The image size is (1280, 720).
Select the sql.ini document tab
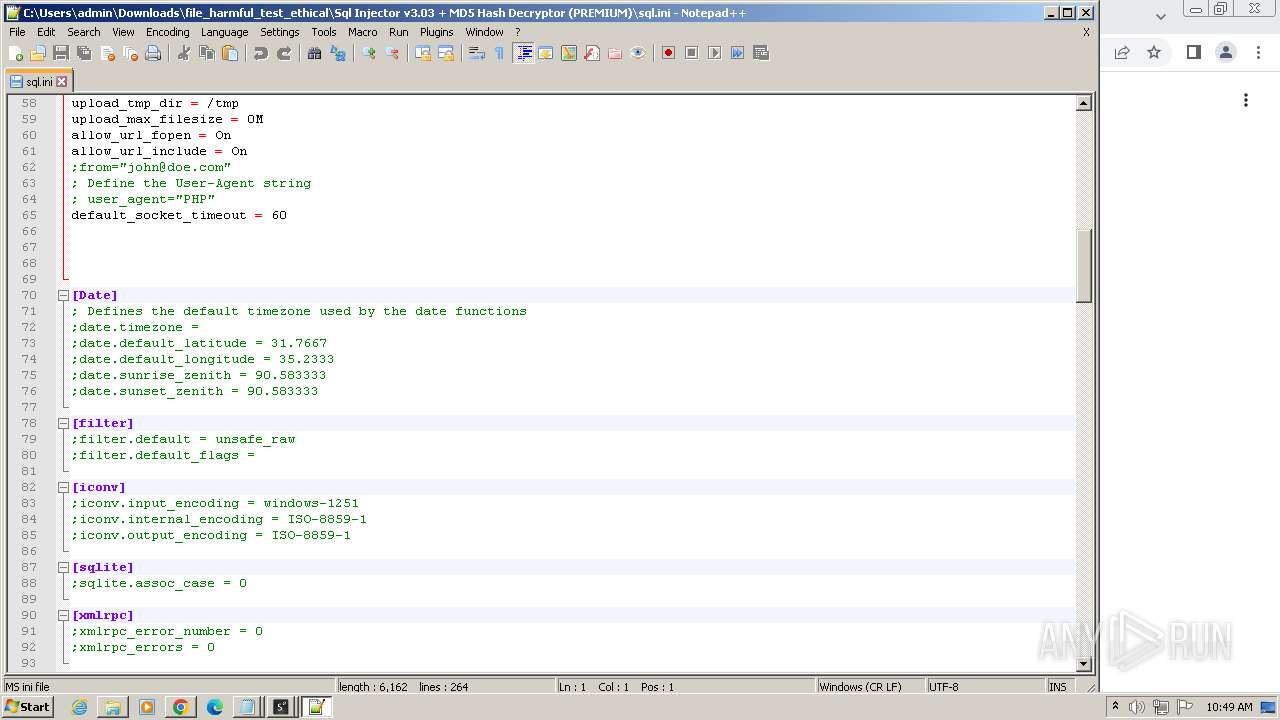(38, 82)
